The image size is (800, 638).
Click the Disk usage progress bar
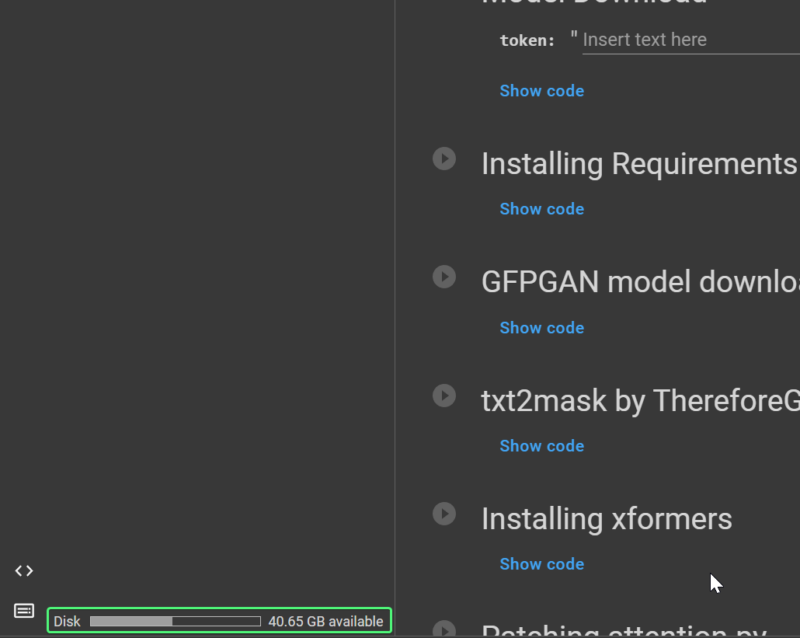(170, 621)
